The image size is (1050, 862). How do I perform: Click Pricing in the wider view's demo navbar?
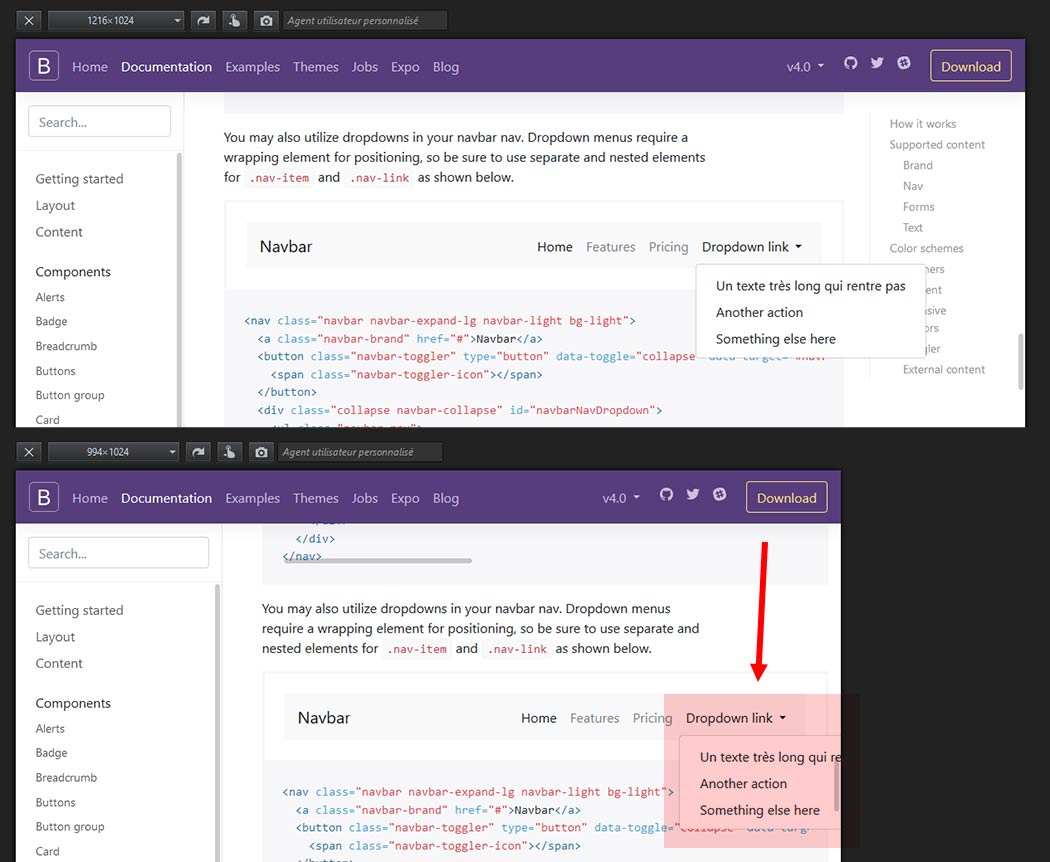[x=668, y=247]
